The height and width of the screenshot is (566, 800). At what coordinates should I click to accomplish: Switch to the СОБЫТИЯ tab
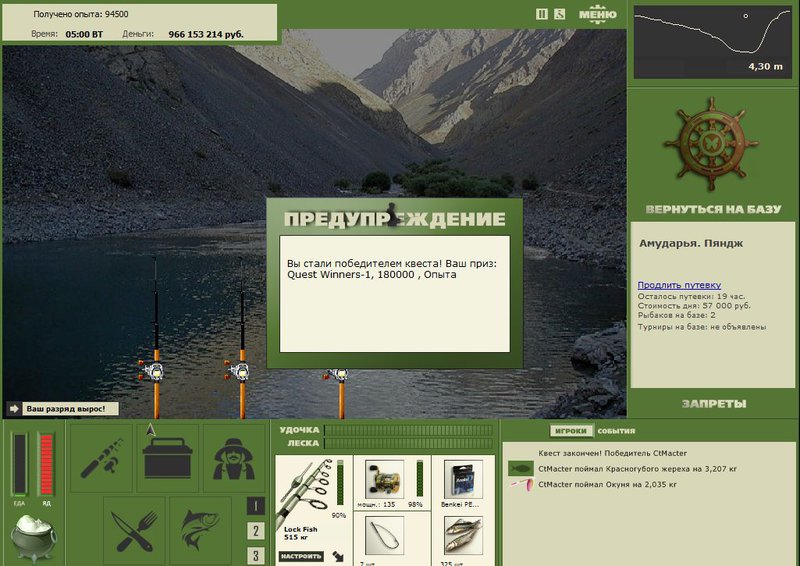click(x=616, y=431)
